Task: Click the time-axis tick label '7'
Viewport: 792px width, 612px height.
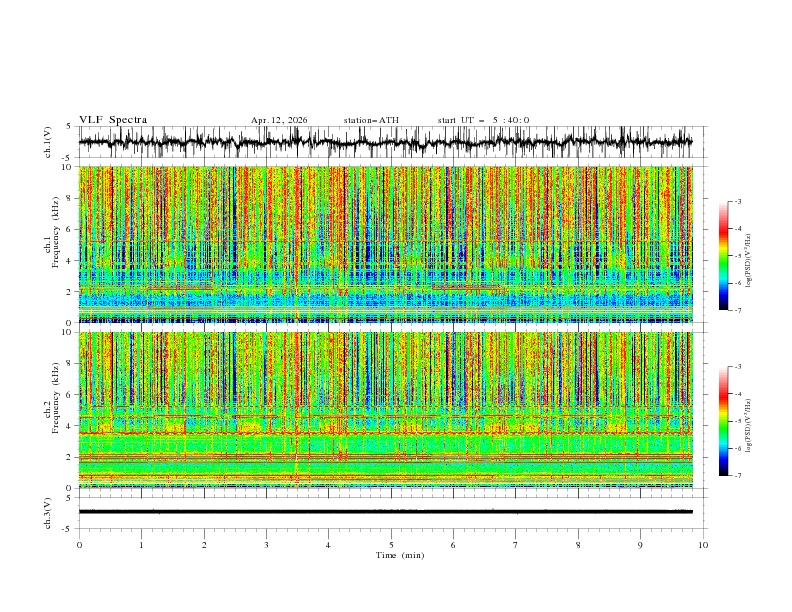Action: (x=516, y=545)
